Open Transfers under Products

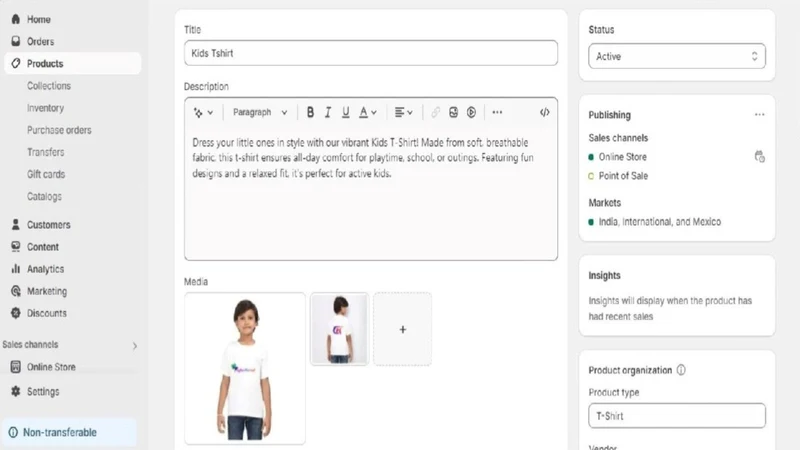coord(45,152)
